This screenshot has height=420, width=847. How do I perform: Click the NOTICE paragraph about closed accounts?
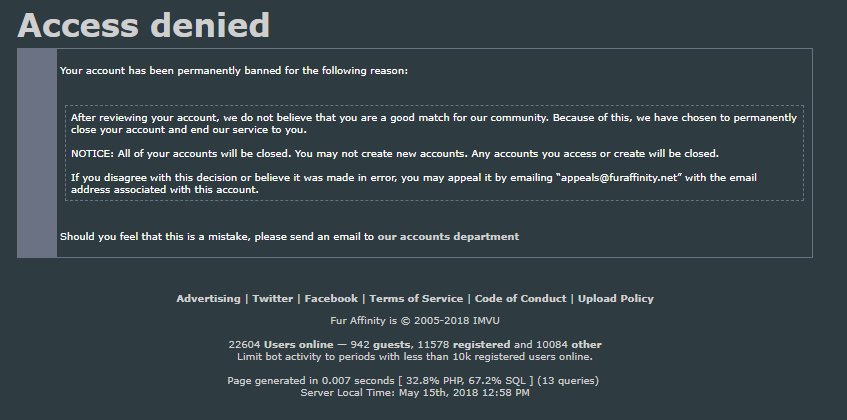click(395, 154)
